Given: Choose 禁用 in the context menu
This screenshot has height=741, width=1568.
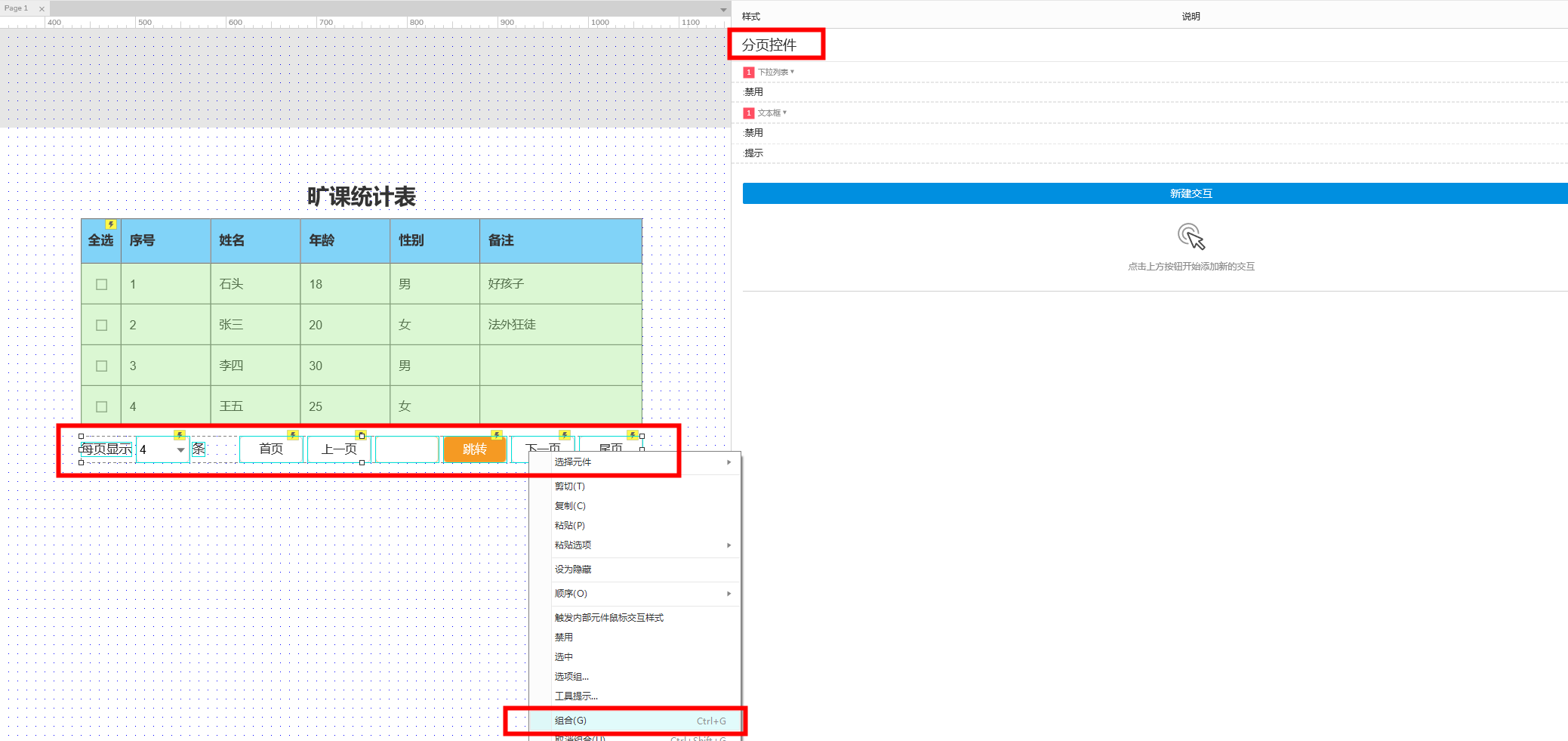Looking at the screenshot, I should pos(635,638).
